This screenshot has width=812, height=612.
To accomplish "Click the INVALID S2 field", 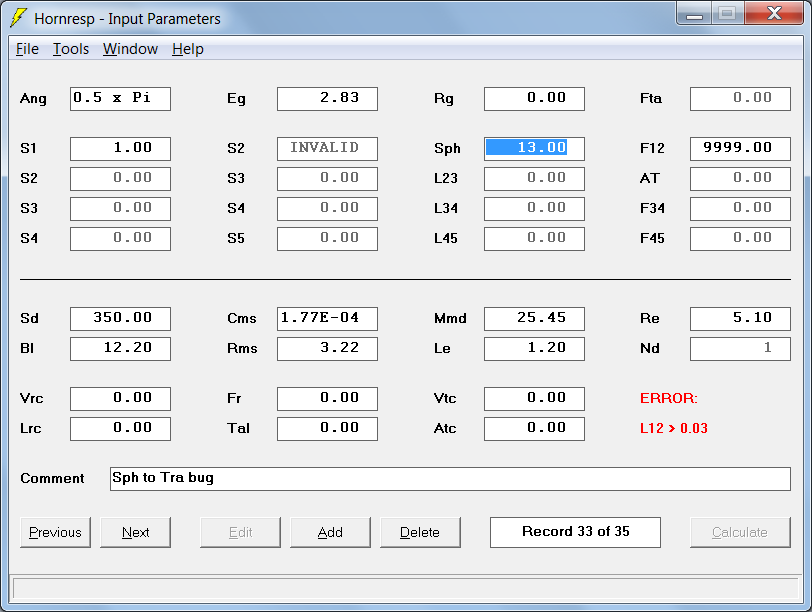I will [x=327, y=149].
